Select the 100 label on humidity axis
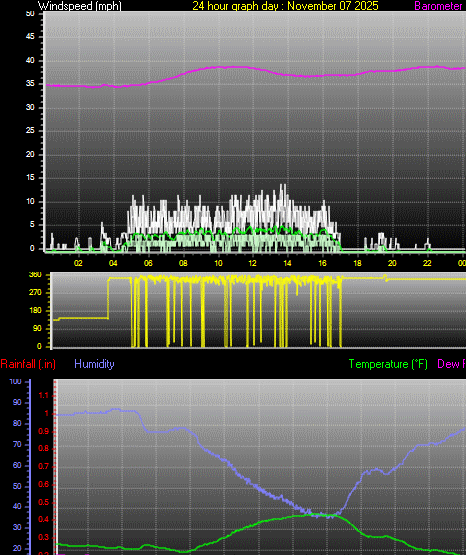Image resolution: width=466 pixels, height=555 pixels. pos(15,382)
